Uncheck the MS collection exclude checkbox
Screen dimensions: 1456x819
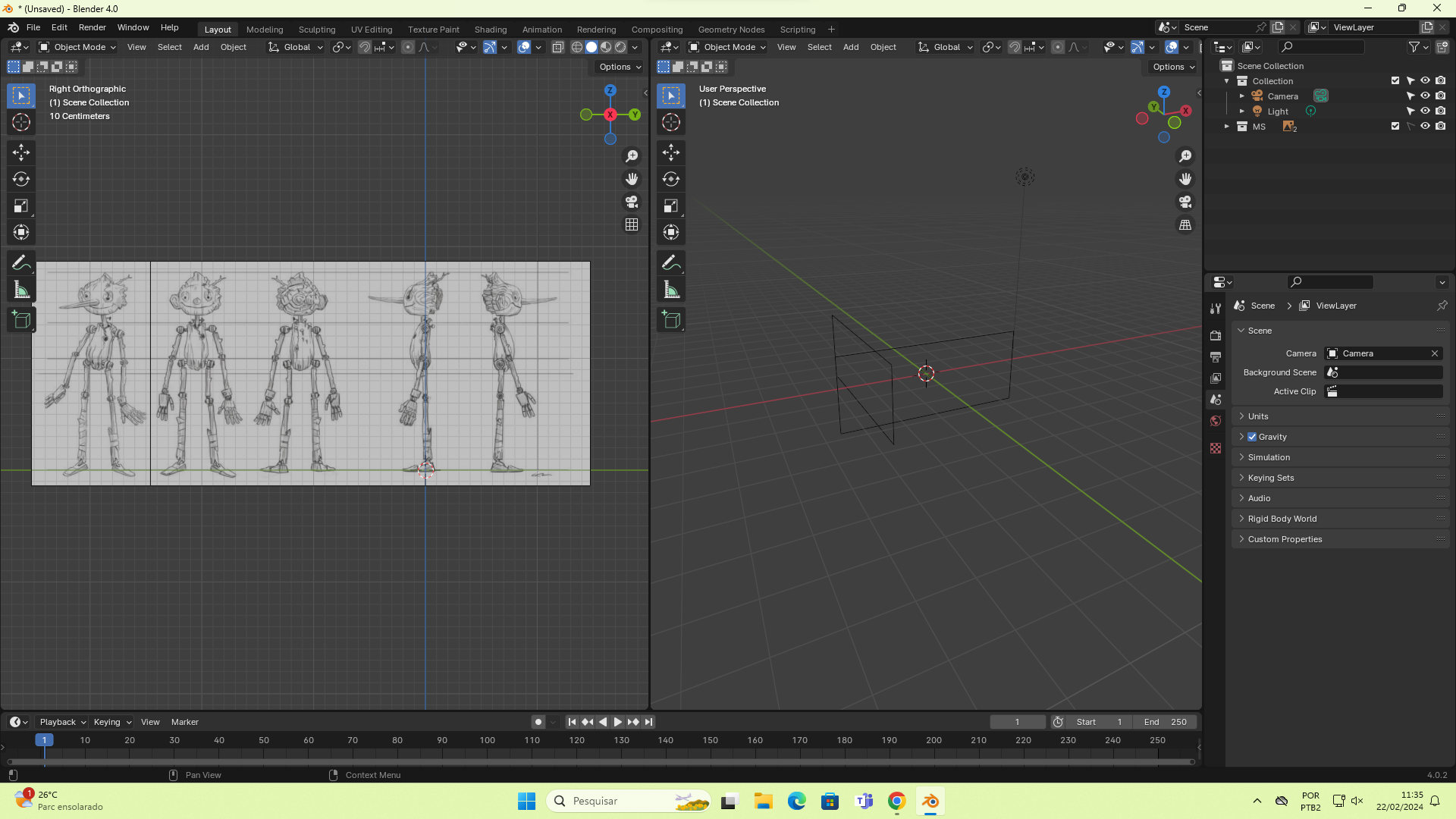coord(1395,127)
